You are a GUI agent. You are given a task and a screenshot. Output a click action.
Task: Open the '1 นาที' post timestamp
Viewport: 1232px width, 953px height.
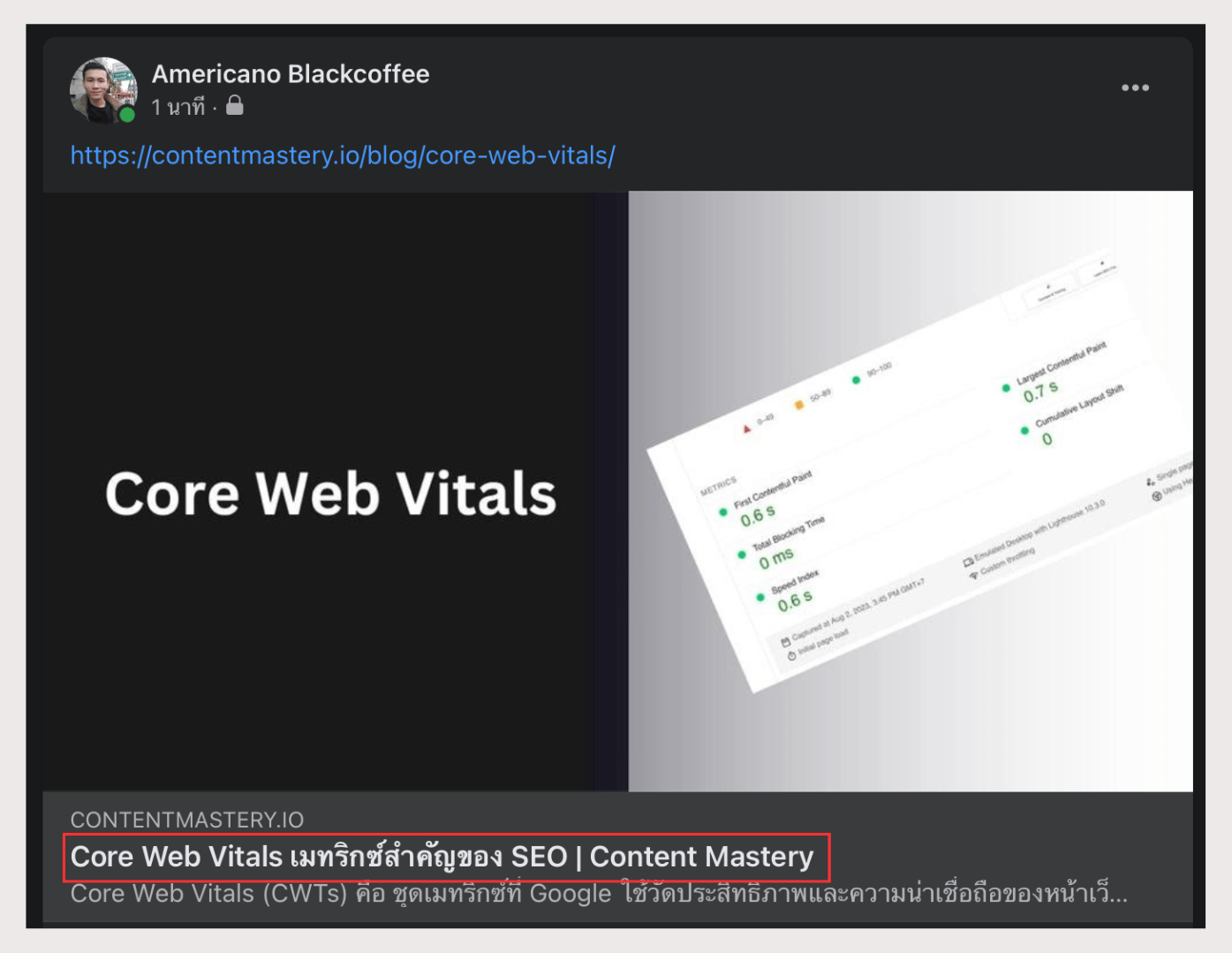tap(178, 107)
